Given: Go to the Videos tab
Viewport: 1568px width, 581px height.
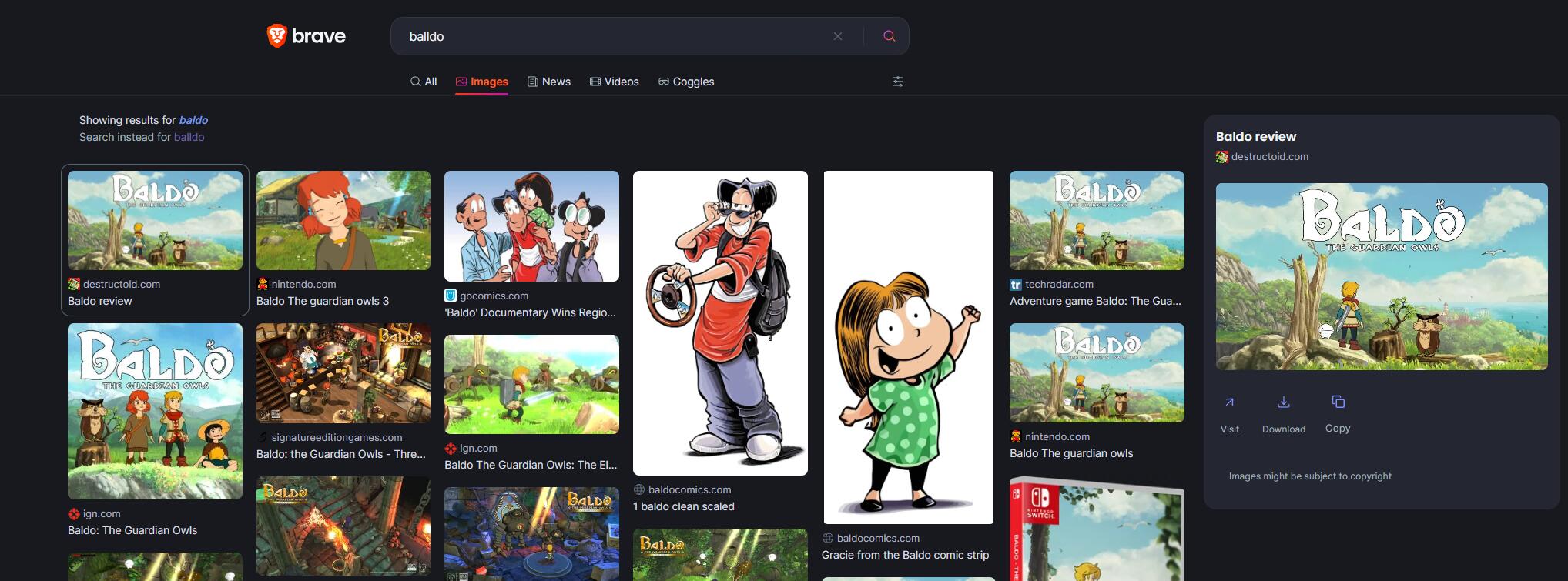Looking at the screenshot, I should tap(614, 82).
